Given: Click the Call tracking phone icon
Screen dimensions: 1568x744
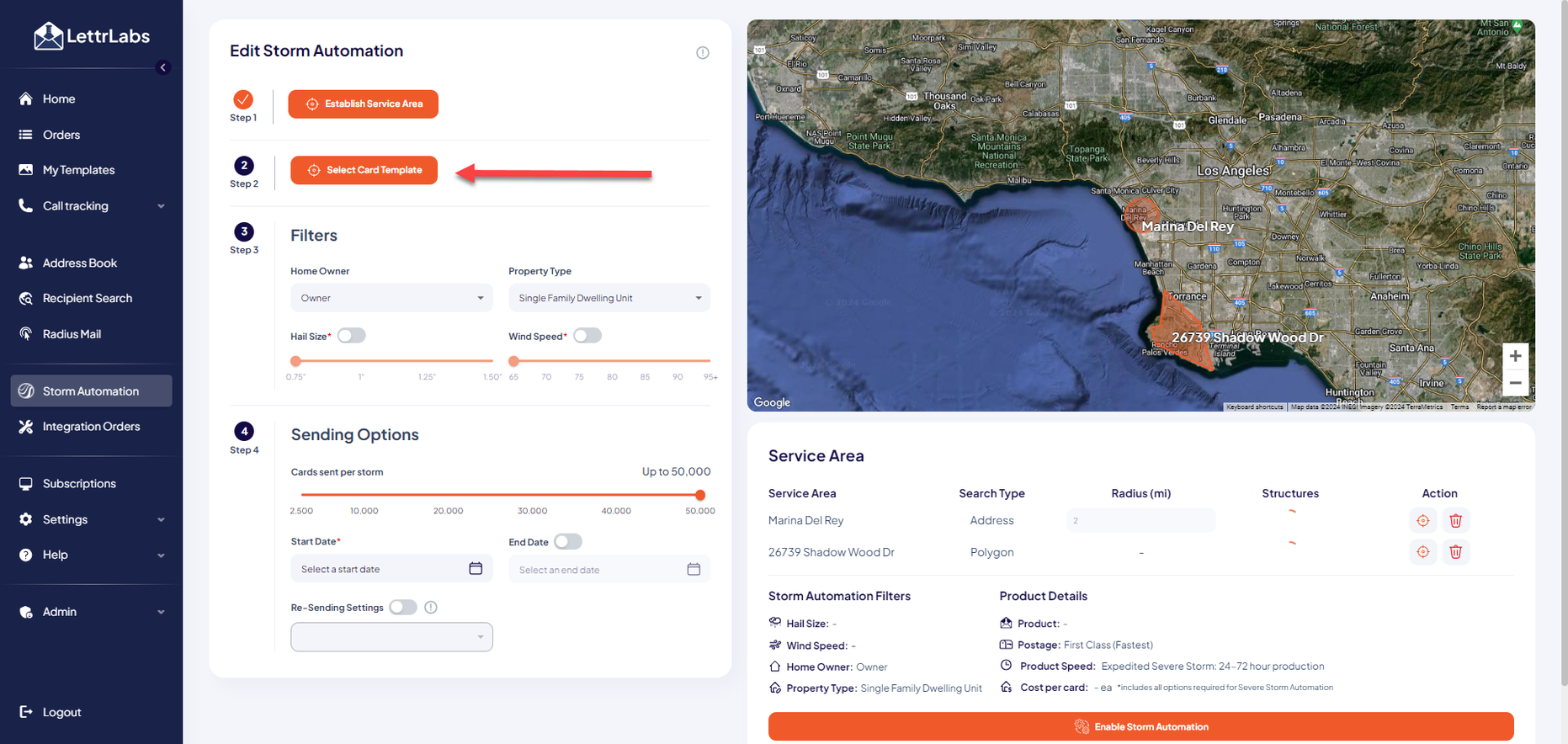Looking at the screenshot, I should [26, 205].
